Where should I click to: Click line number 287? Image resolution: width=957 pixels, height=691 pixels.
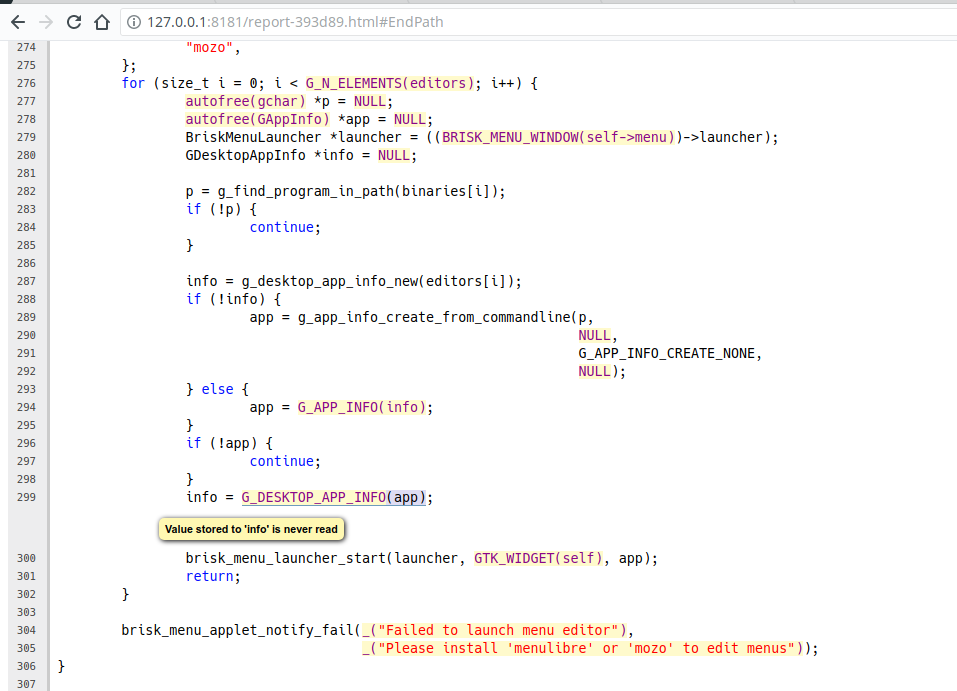click(x=26, y=281)
